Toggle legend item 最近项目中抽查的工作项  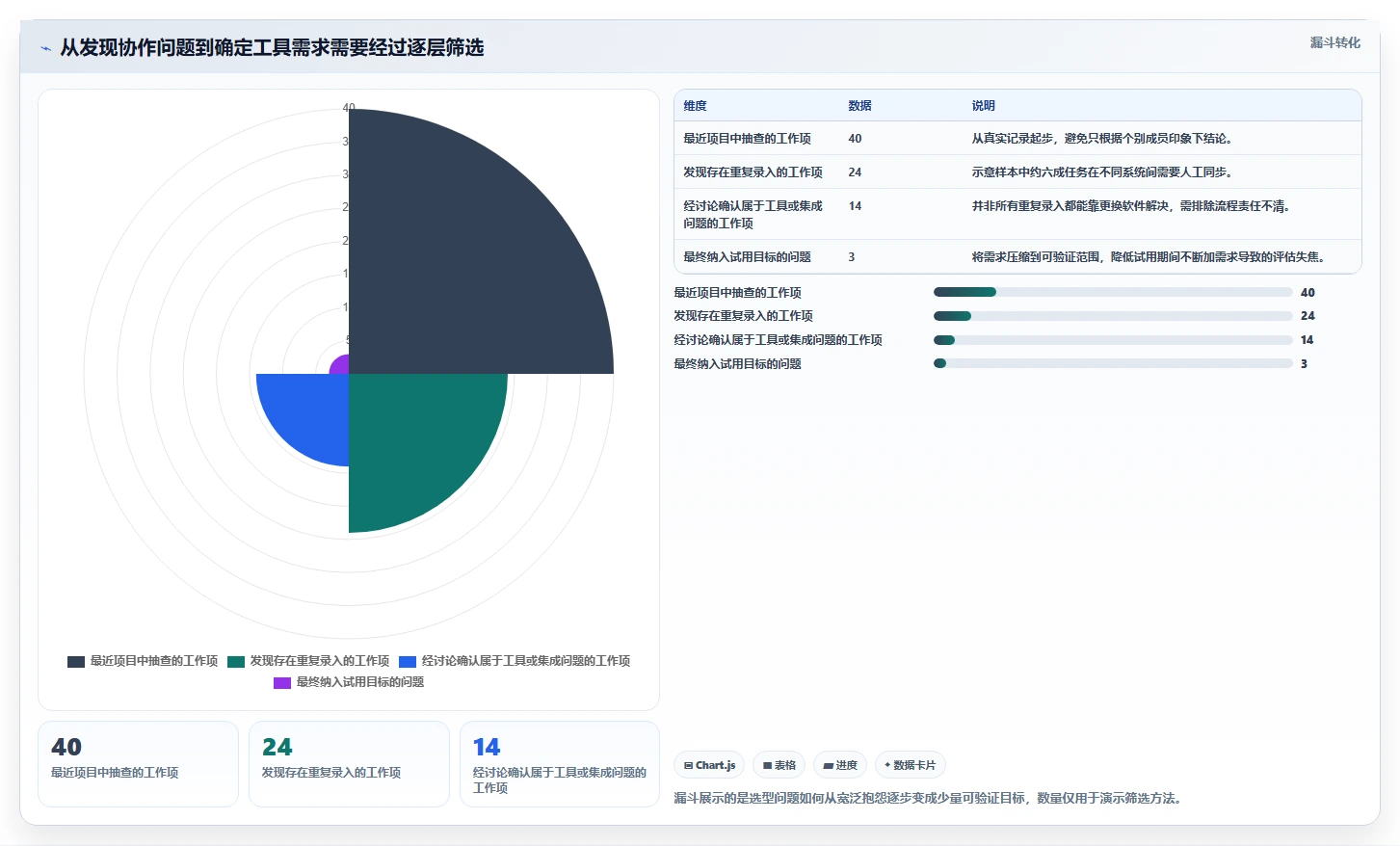(143, 661)
